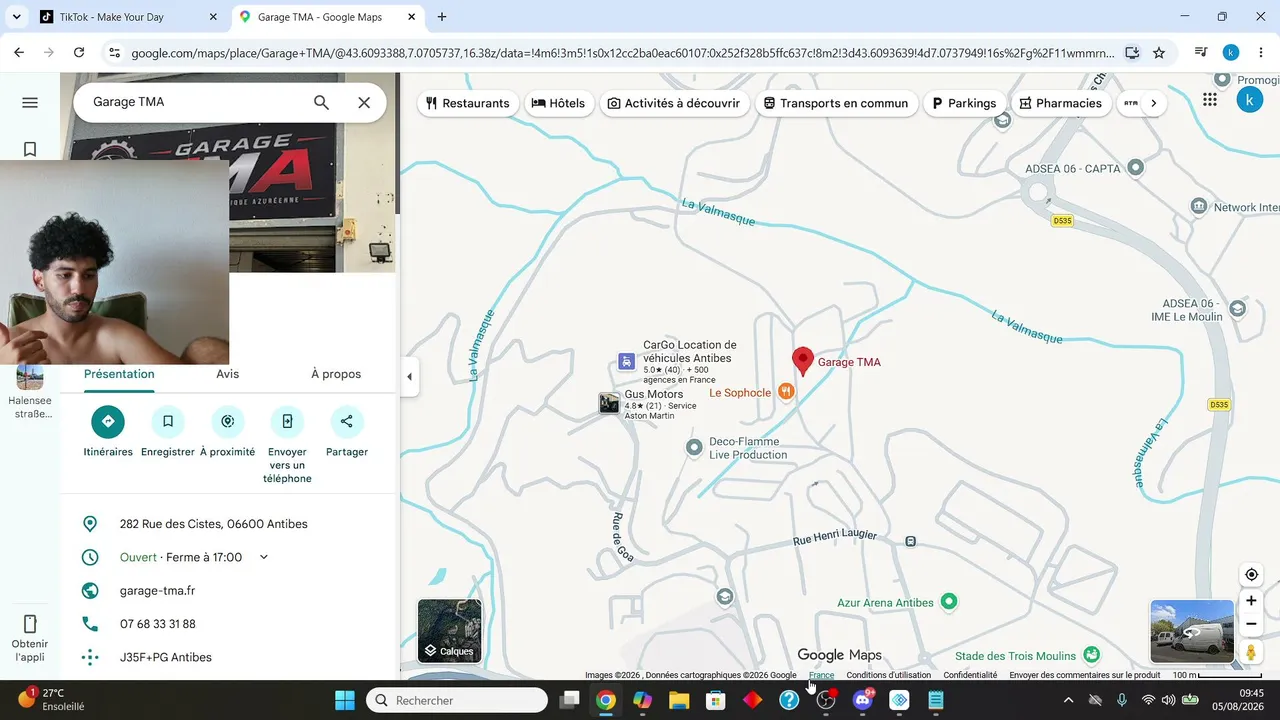The height and width of the screenshot is (720, 1280).
Task: Switch to the À propos tab
Action: pos(336,374)
